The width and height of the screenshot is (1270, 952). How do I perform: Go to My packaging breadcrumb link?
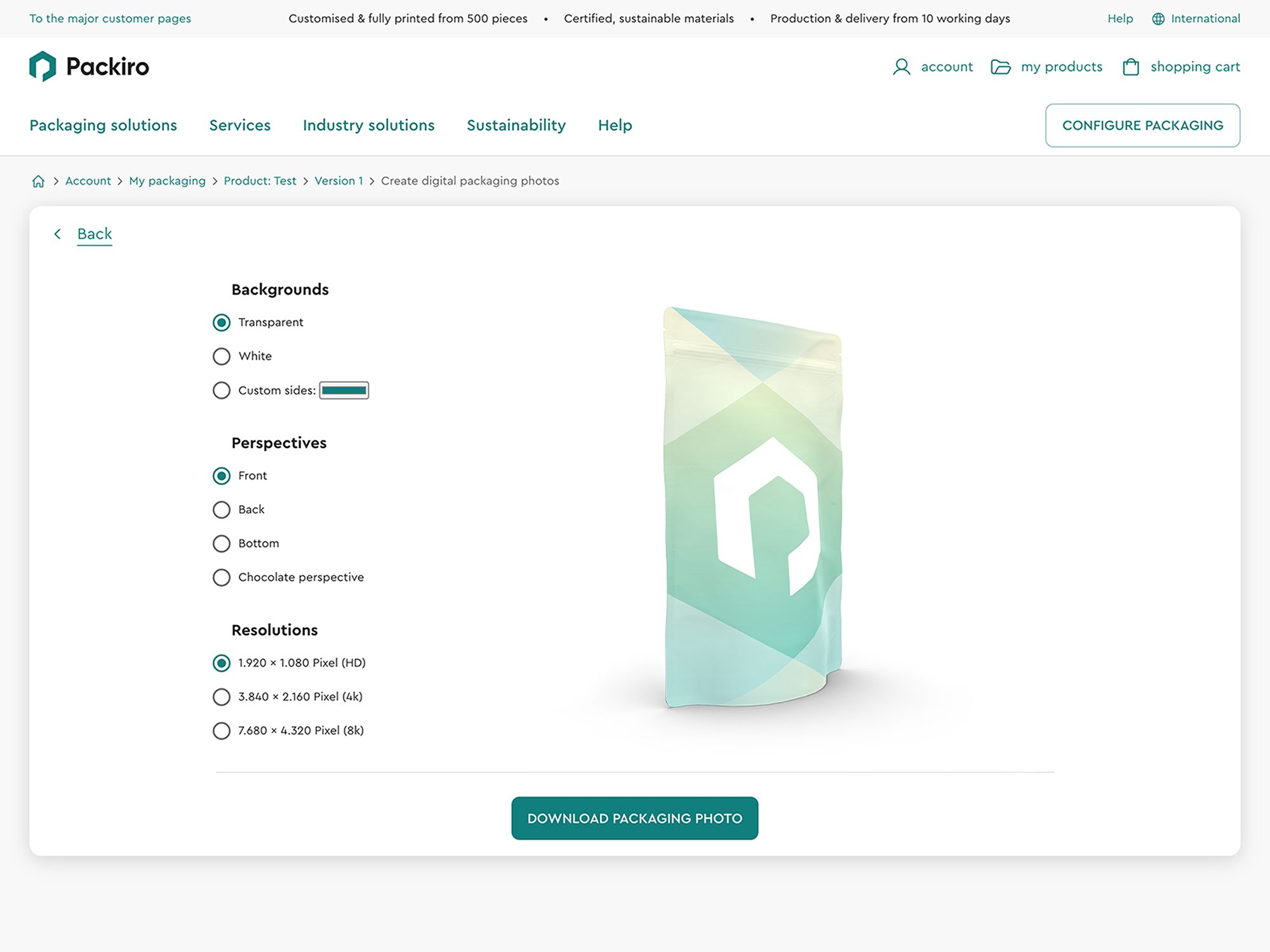(x=167, y=182)
